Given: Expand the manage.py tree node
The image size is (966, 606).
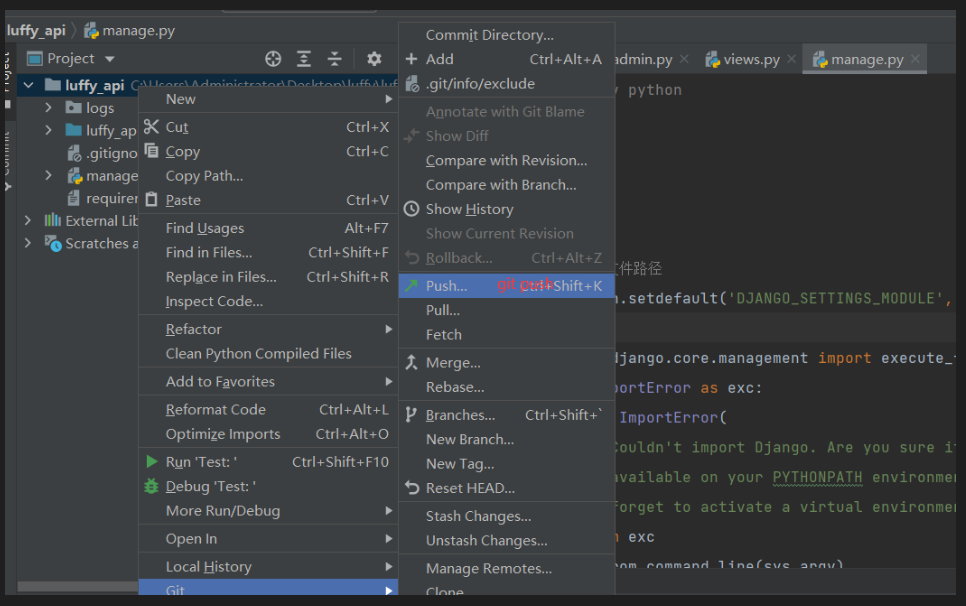Looking at the screenshot, I should tap(48, 176).
